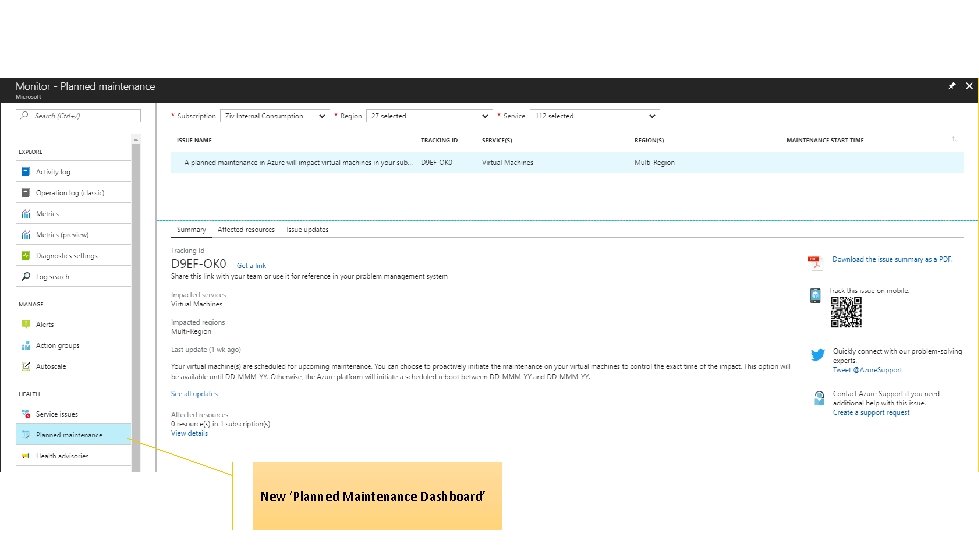The image size is (979, 551).
Task: Sort by the Issue Name column header
Action: tap(194, 140)
